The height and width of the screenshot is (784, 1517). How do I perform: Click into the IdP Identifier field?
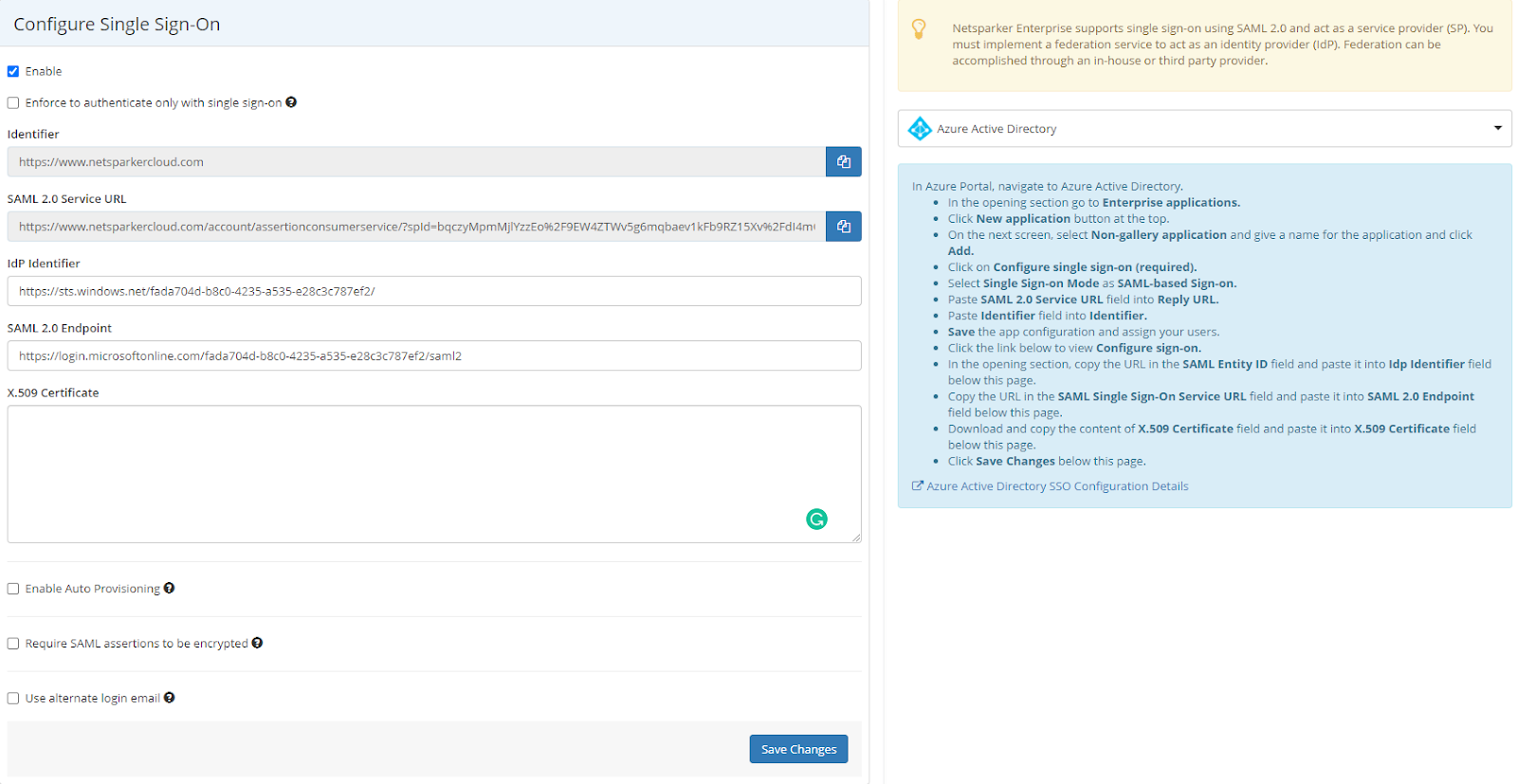(433, 291)
